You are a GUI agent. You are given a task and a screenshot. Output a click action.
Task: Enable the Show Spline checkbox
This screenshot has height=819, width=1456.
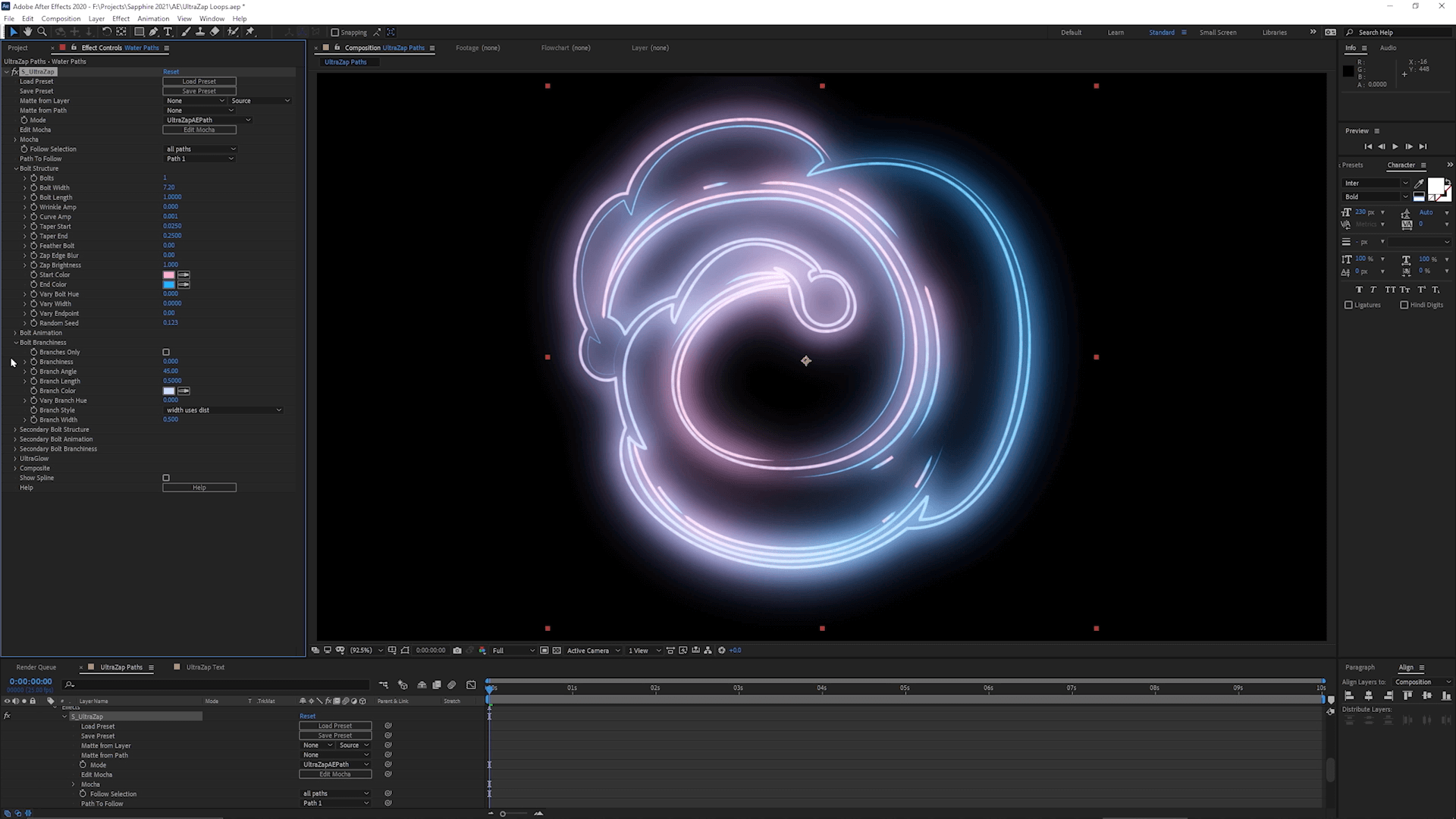[166, 478]
